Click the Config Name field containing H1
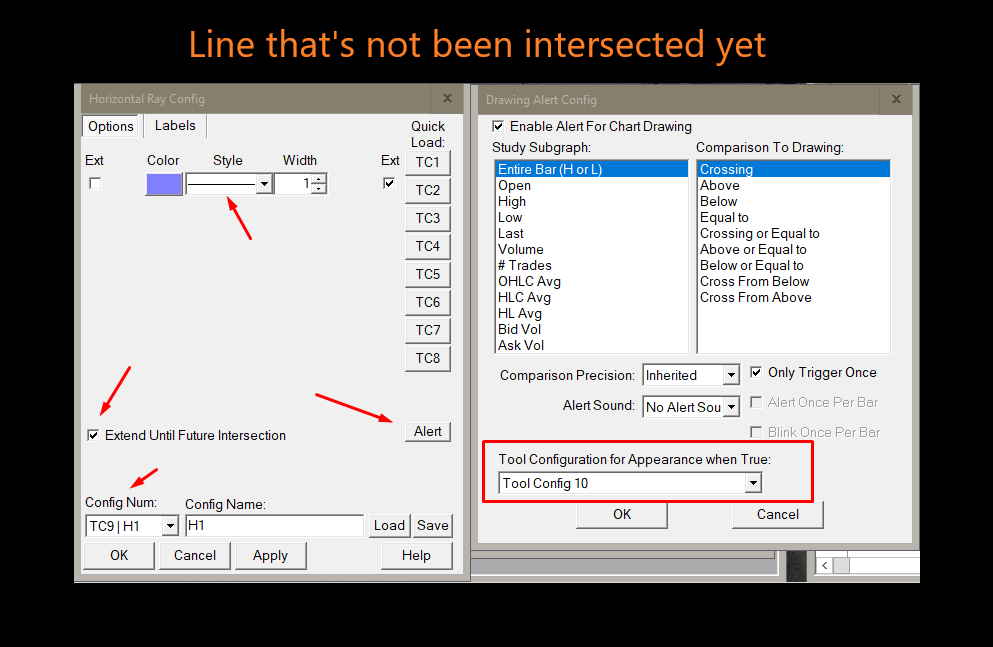 pos(274,525)
